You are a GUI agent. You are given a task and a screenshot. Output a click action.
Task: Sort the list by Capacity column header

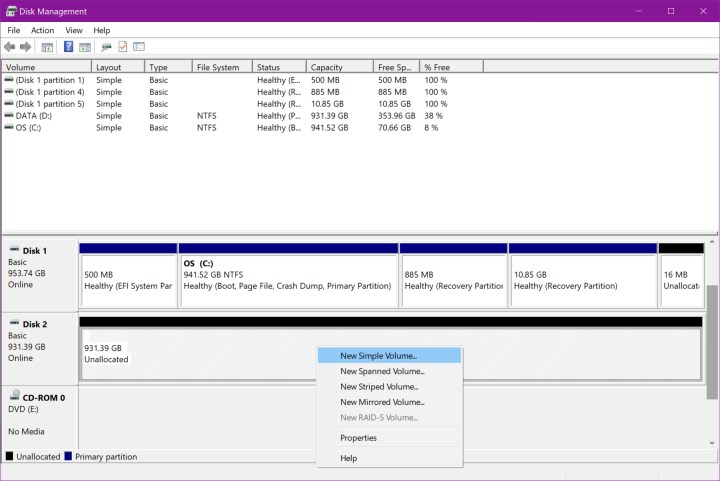tap(326, 67)
